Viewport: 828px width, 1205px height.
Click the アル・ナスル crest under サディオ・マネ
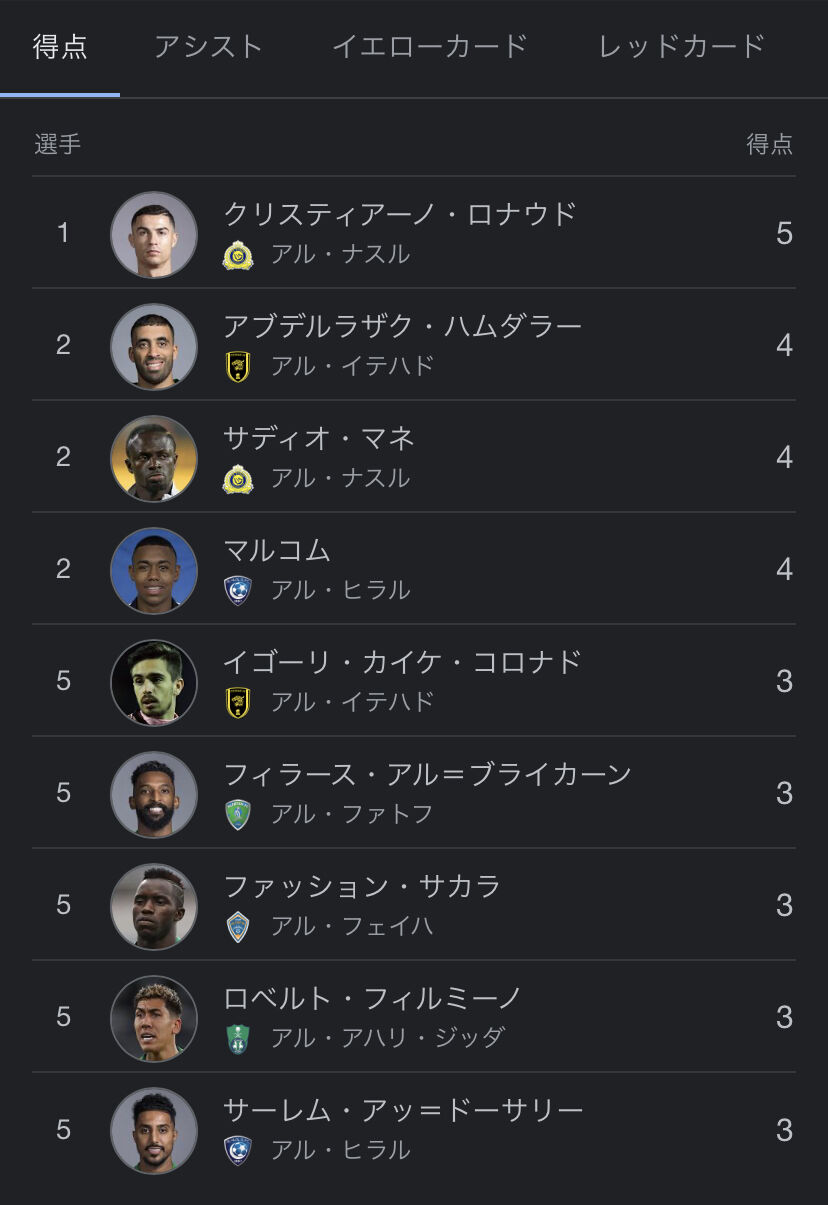coord(238,479)
